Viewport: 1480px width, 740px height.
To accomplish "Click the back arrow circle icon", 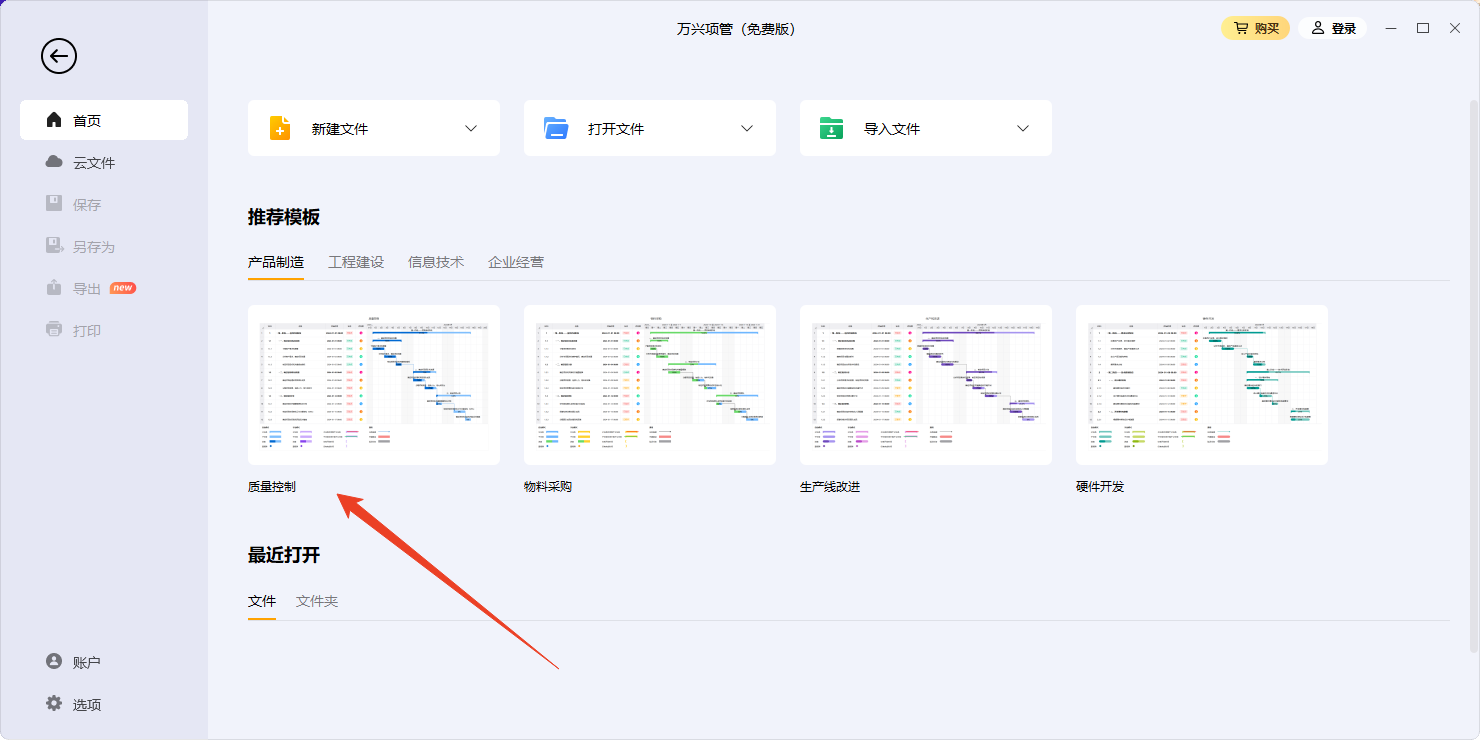I will click(x=59, y=56).
